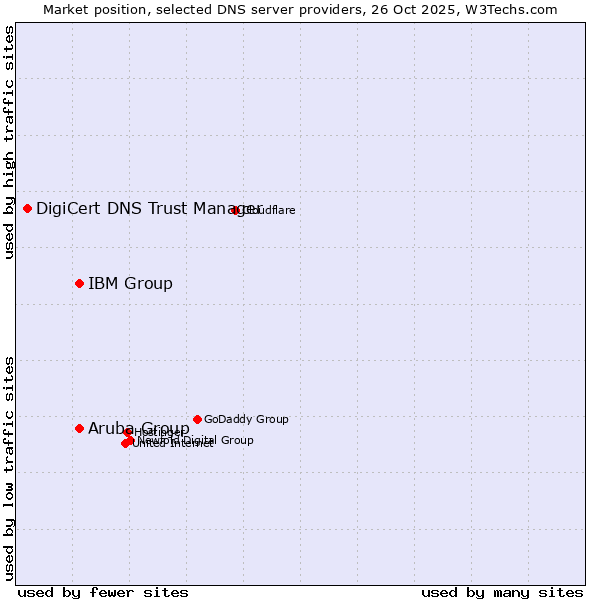Click the IBM Group label
This screenshot has height=600, width=600.
point(130,284)
